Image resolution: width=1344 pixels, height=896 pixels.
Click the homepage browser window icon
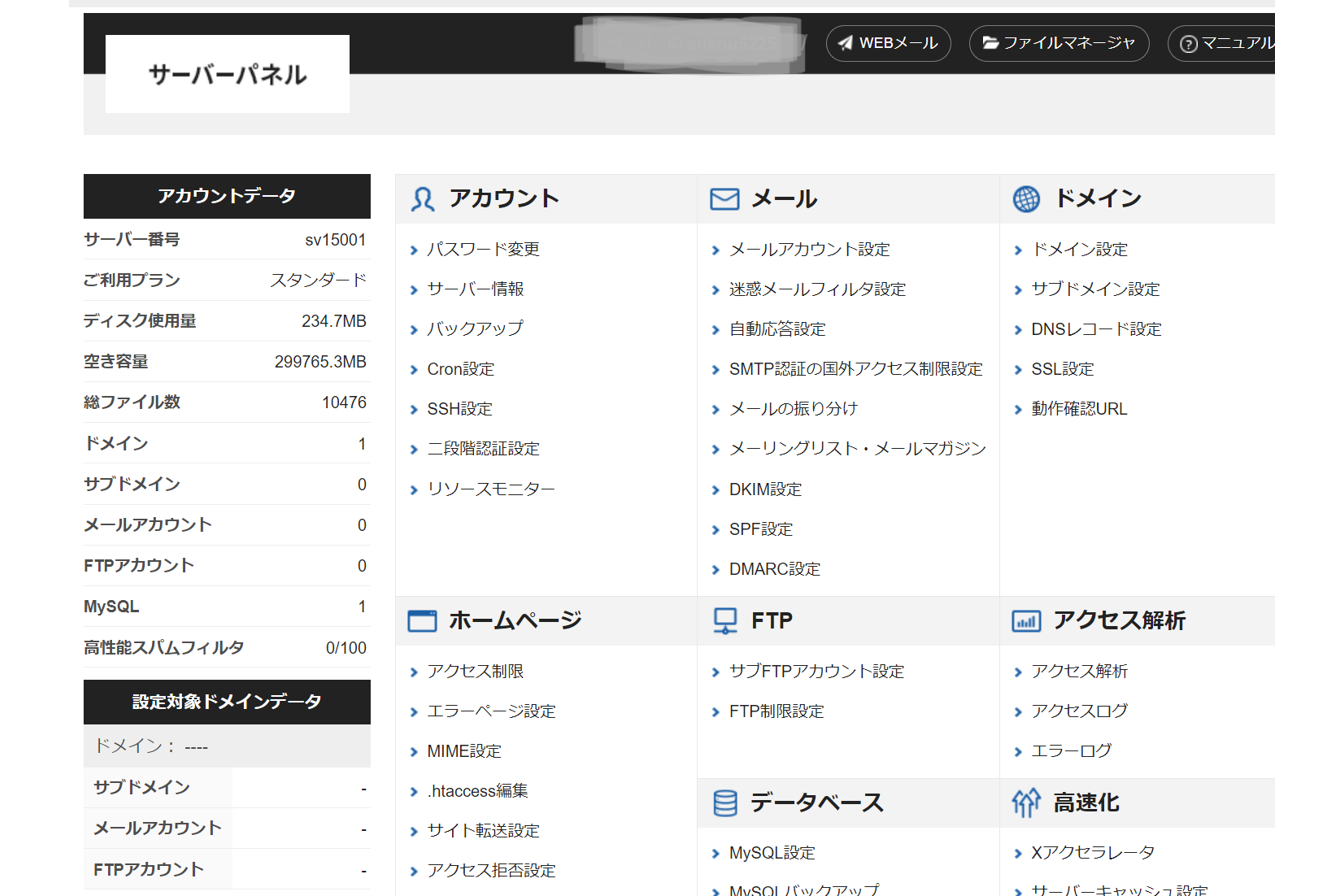422,621
